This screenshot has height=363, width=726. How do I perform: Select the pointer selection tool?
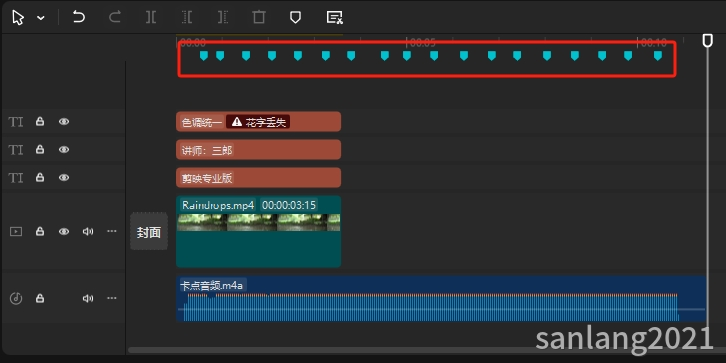[18, 18]
